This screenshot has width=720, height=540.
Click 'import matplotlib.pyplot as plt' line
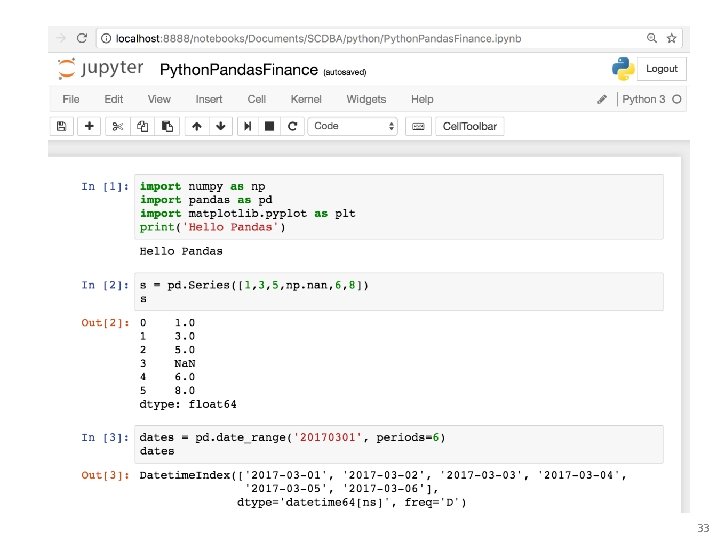click(248, 214)
